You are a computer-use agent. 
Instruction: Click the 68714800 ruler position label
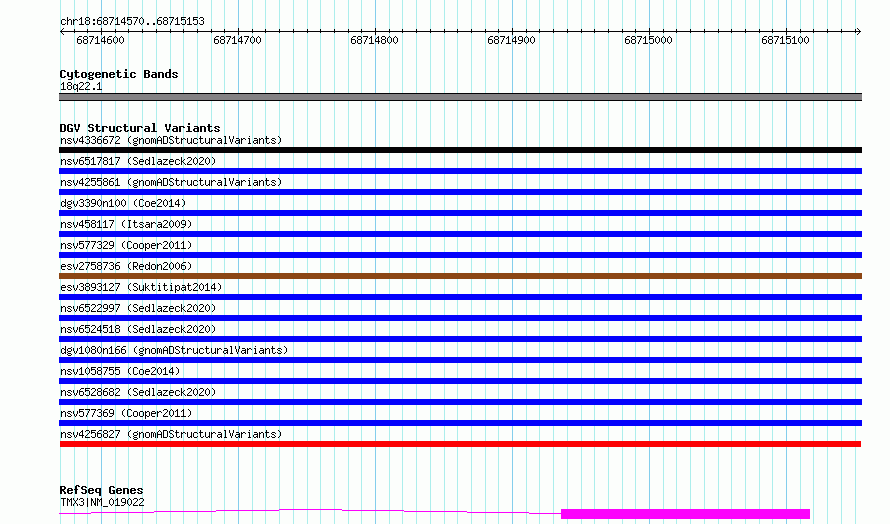click(375, 40)
